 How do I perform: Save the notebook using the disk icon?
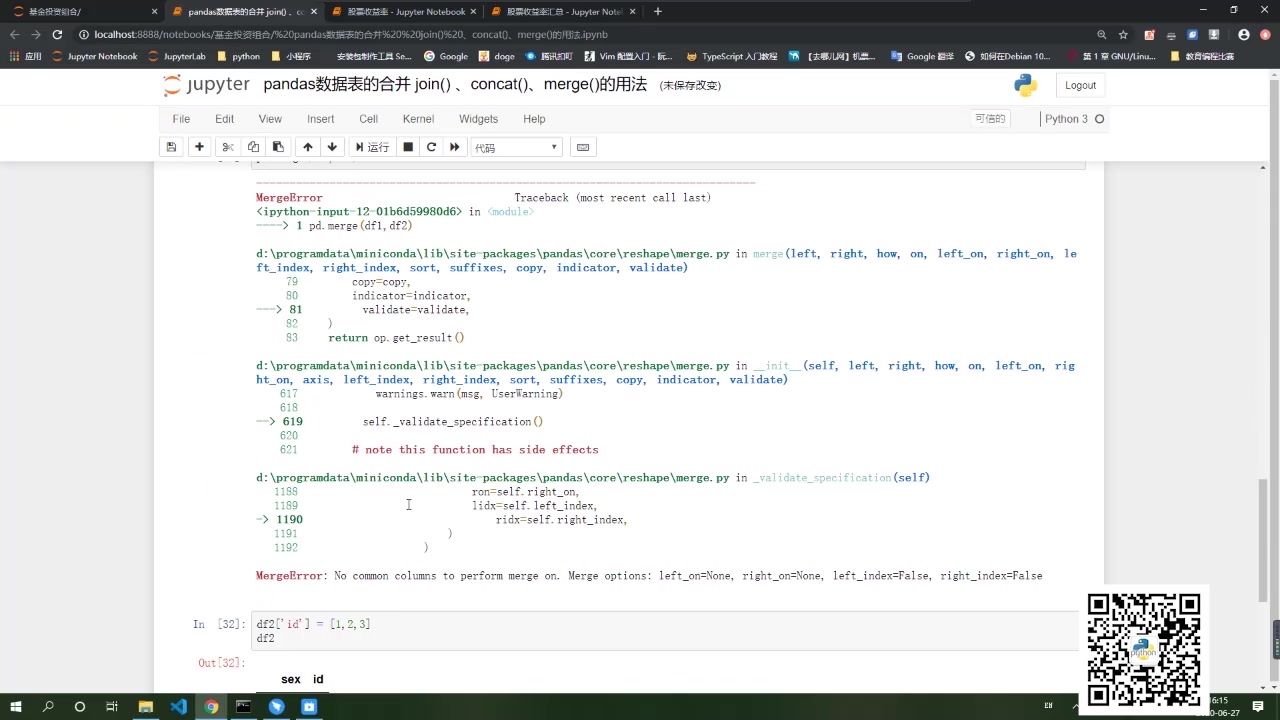171,147
